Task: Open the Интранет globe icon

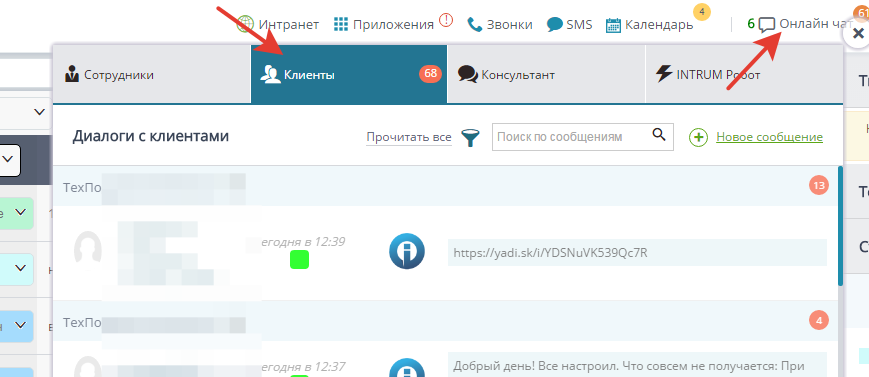Action: (x=245, y=24)
